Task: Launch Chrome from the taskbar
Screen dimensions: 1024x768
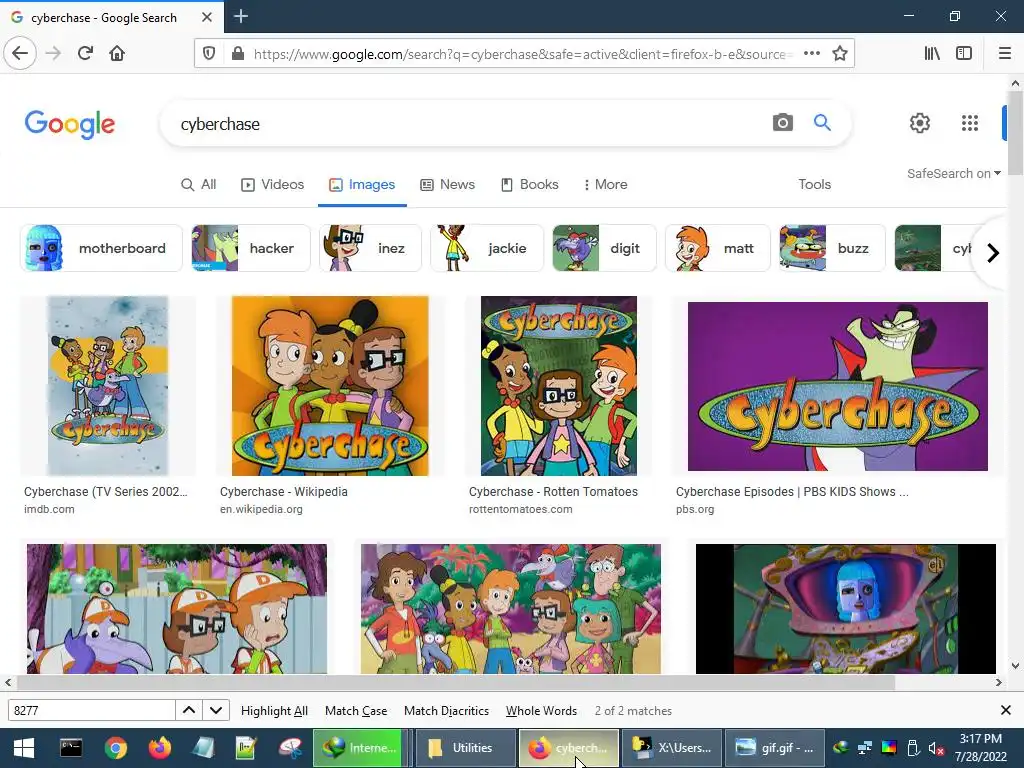Action: tap(116, 748)
